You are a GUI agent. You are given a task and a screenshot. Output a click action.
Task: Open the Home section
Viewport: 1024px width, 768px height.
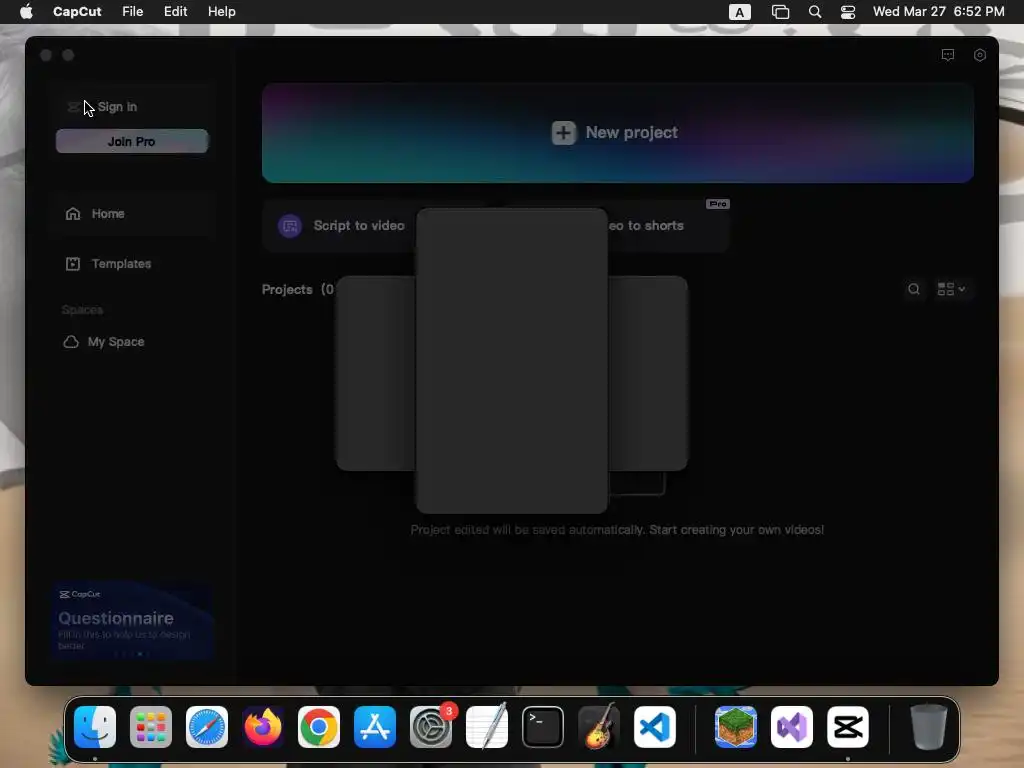coord(132,214)
